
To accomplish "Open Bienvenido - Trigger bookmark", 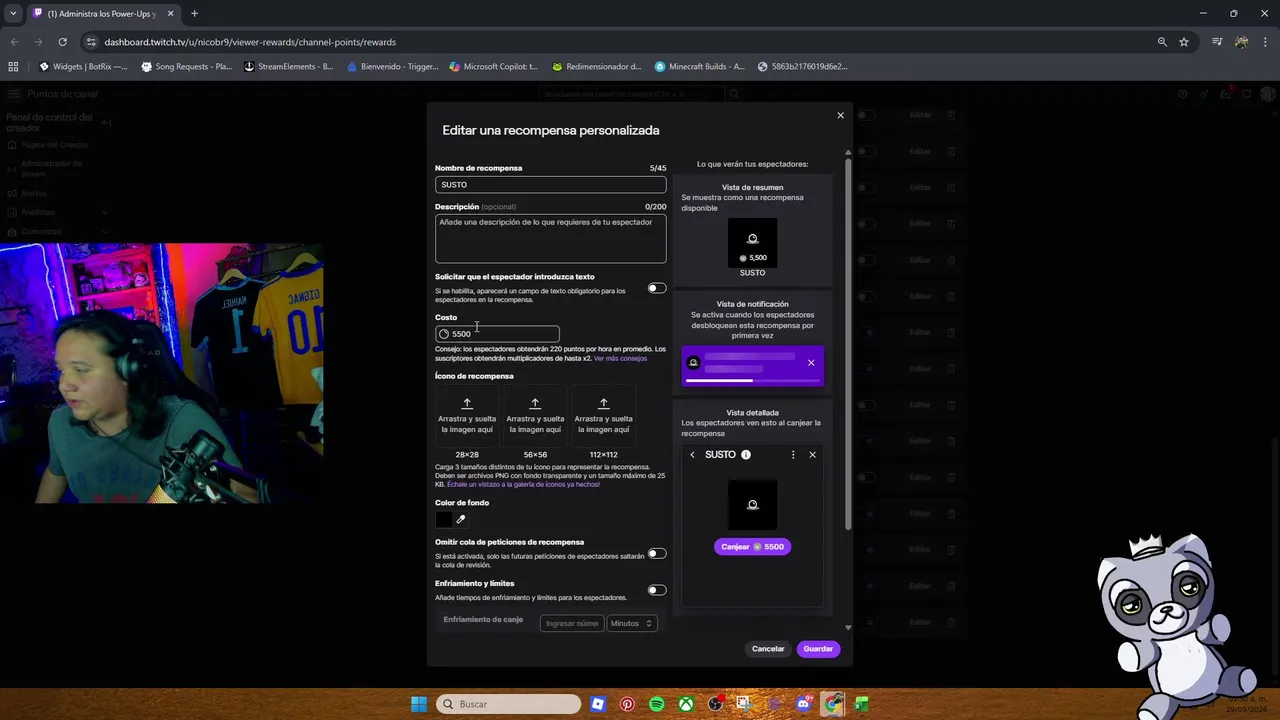I will pyautogui.click(x=393, y=67).
